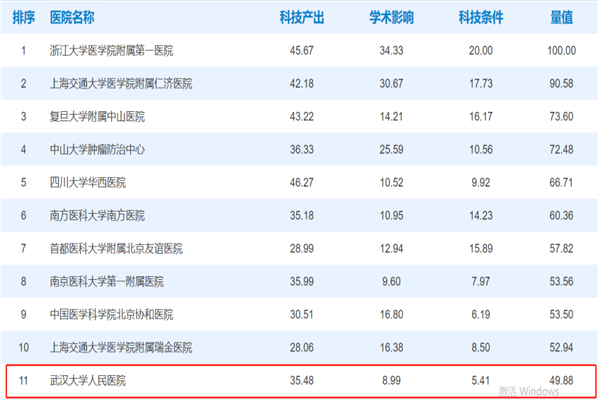This screenshot has width=600, height=400.
Task: Select 武汉大学人民医院 hospital name
Action: 88,380
